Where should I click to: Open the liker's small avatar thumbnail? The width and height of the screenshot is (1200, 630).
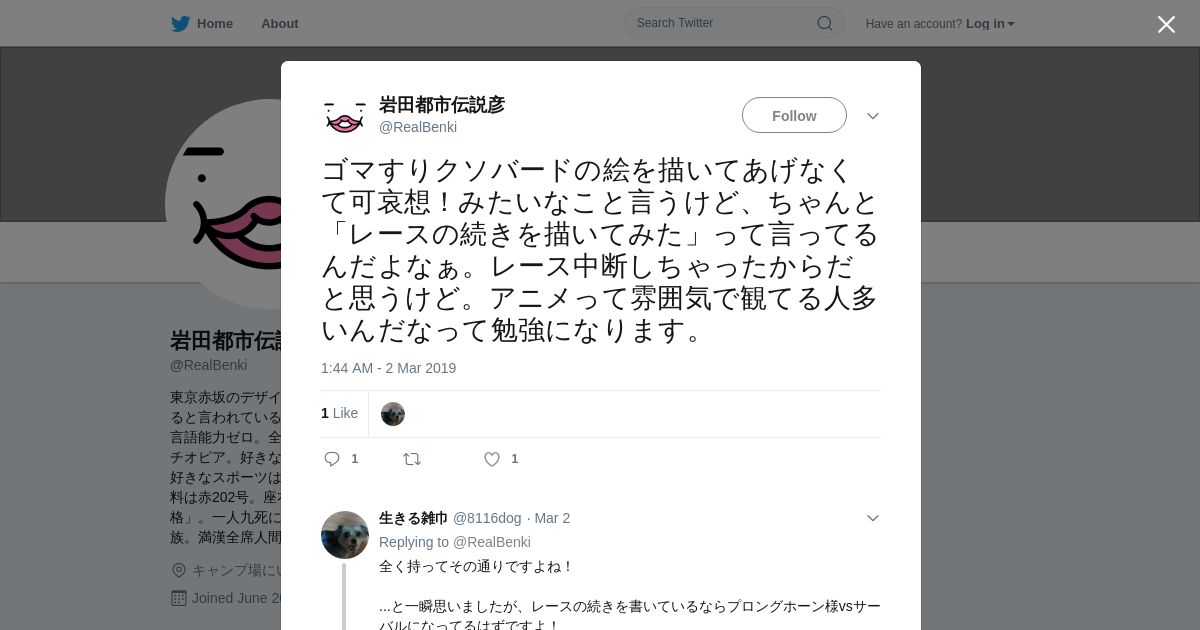393,414
